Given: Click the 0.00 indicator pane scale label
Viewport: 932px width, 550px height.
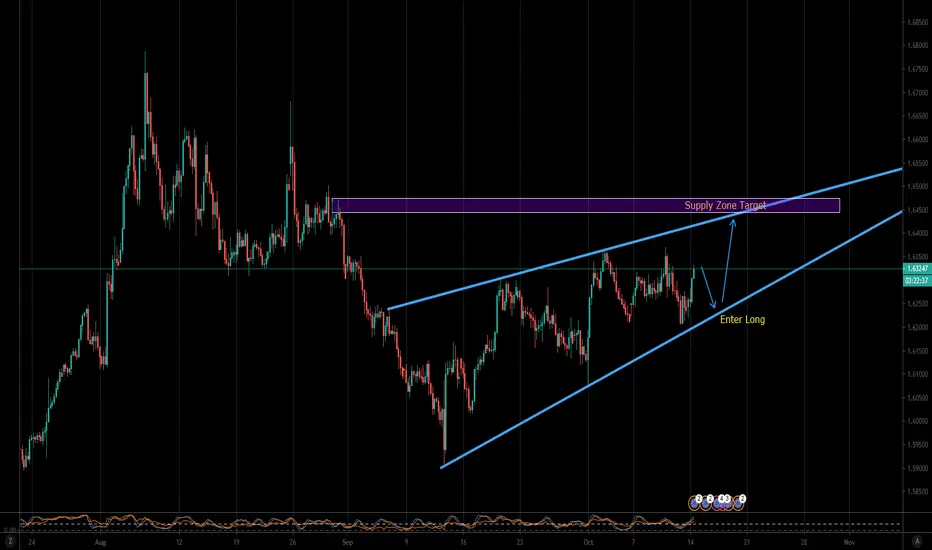Looking at the screenshot, I should (10, 530).
